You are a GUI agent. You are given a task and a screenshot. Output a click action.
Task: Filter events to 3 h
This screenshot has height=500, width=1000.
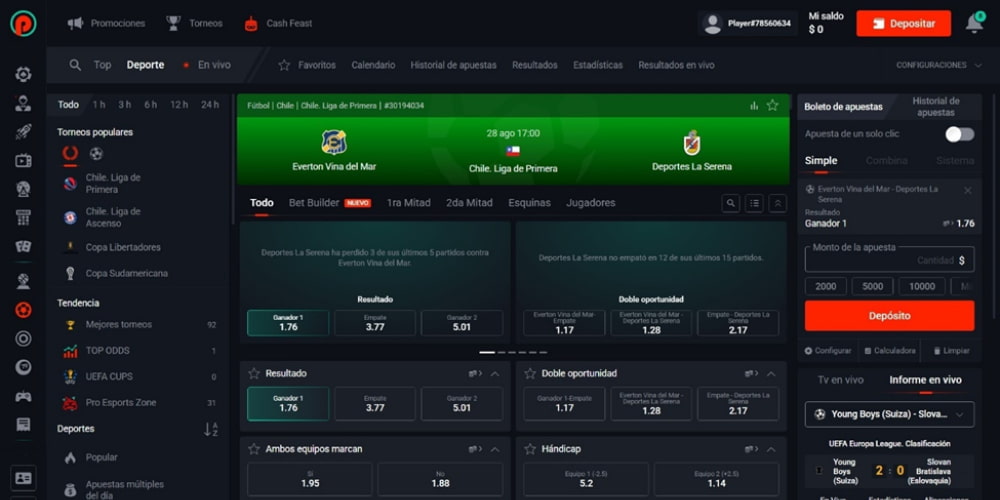[x=124, y=105]
